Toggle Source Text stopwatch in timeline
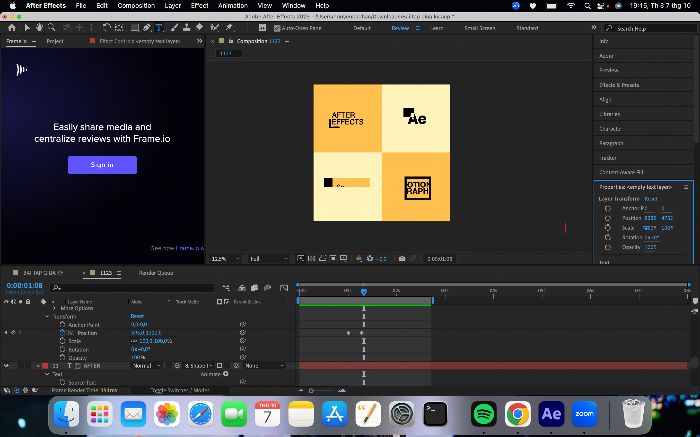Viewport: 700px width, 437px height. (x=62, y=382)
